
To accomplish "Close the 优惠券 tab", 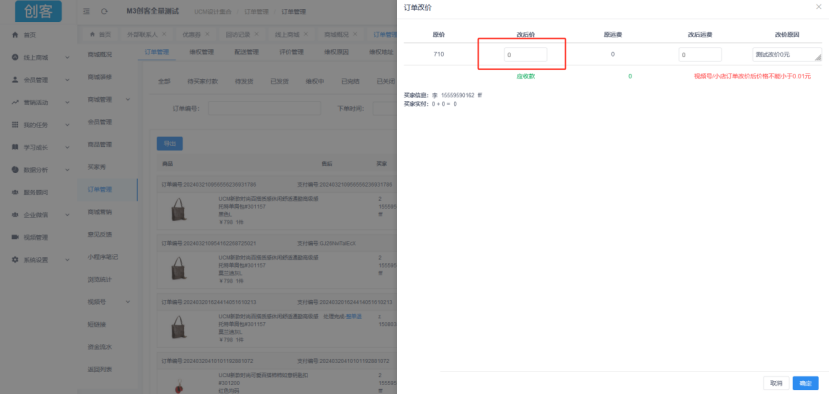I will tap(207, 34).
